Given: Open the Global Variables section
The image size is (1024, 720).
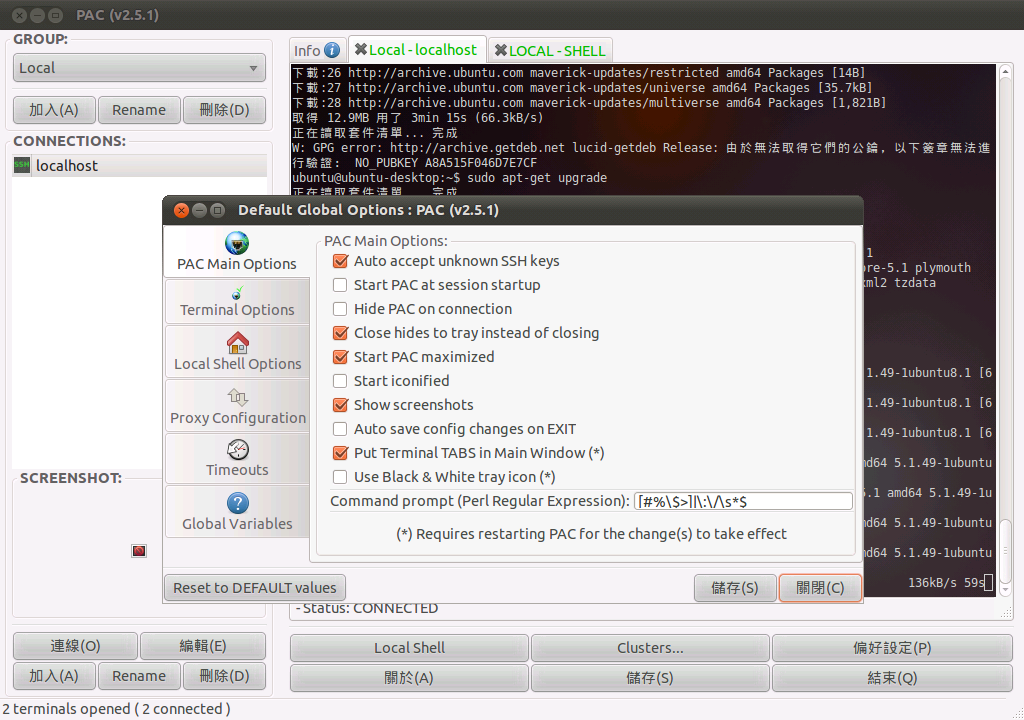Looking at the screenshot, I should point(237,512).
